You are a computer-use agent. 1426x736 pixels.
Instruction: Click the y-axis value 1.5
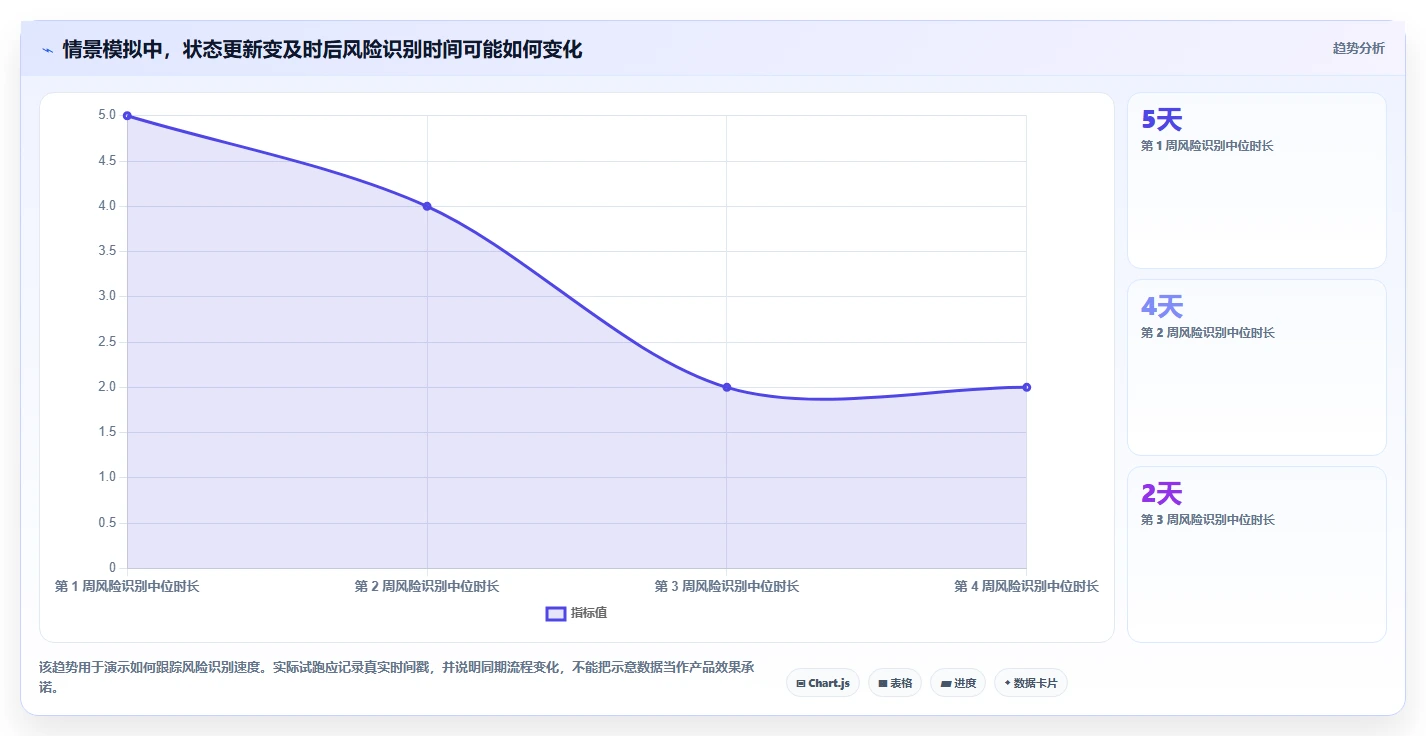[106, 432]
